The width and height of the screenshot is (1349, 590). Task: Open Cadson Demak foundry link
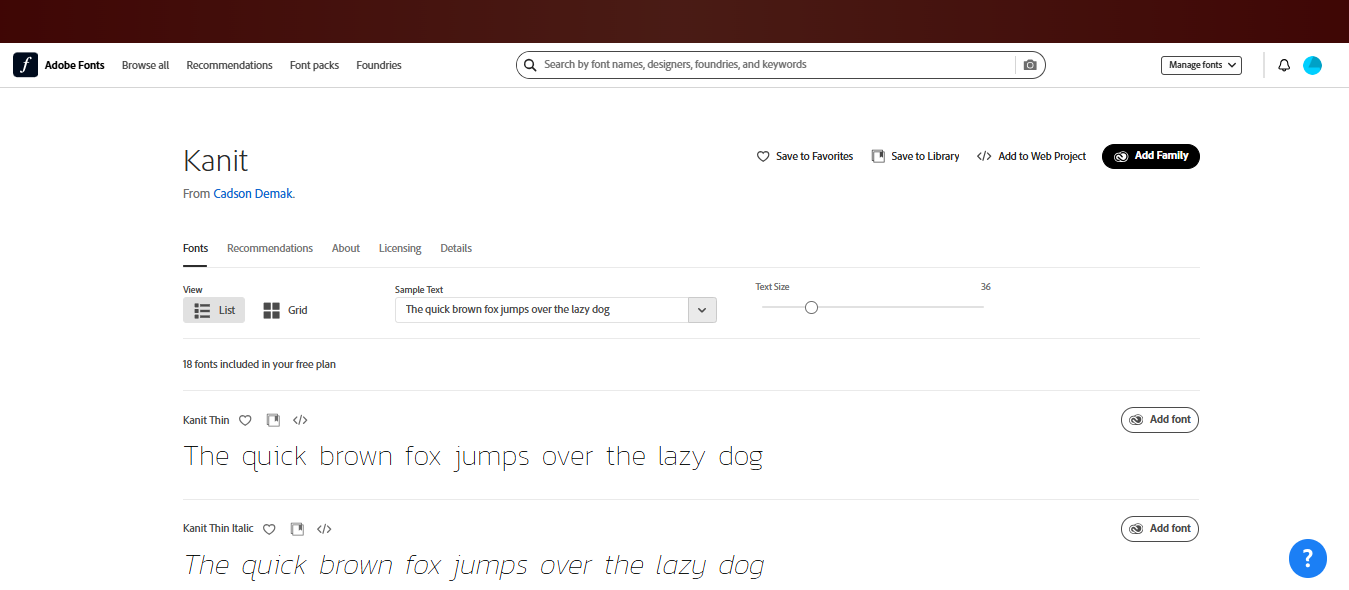pos(253,194)
